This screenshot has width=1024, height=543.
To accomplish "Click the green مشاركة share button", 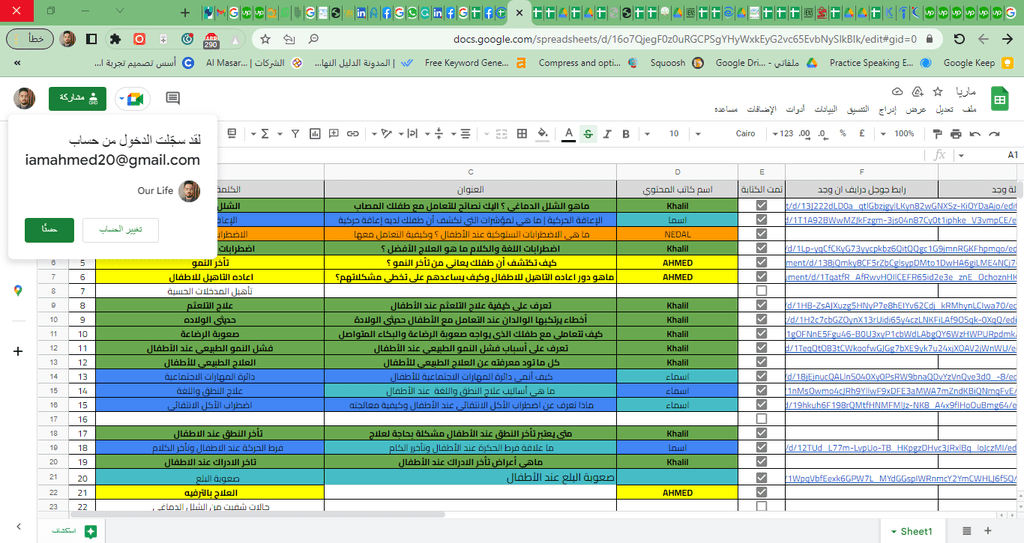I will tap(77, 98).
